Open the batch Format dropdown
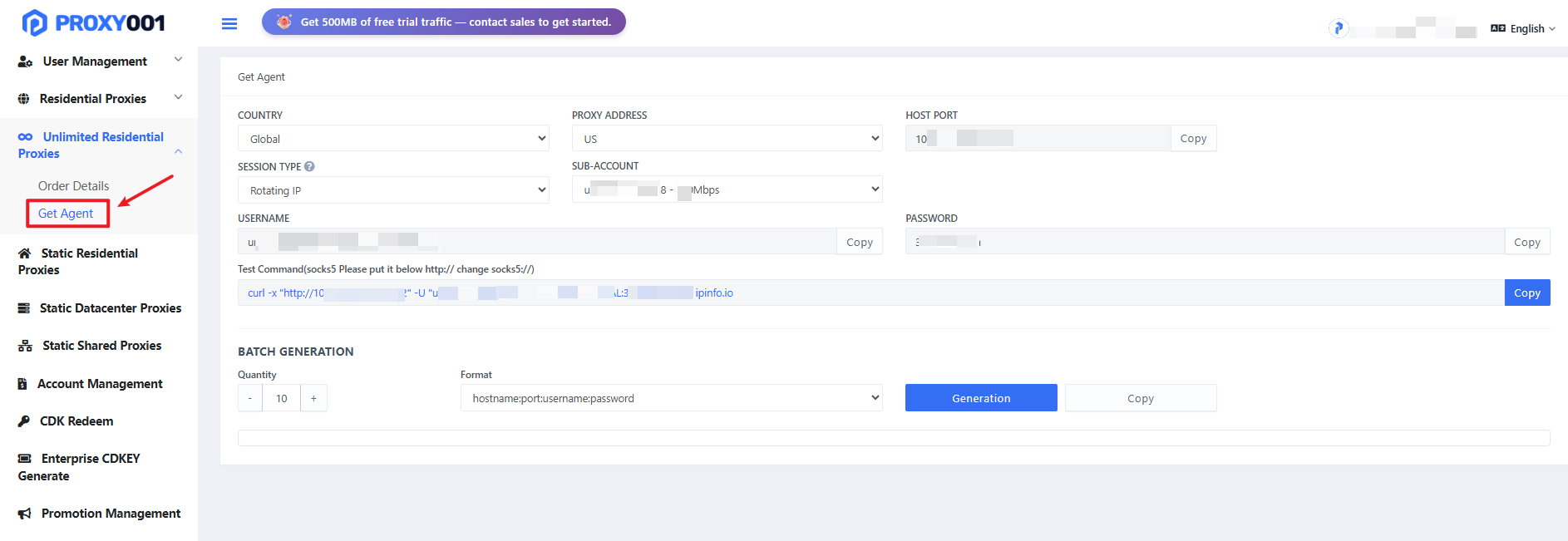 point(672,398)
